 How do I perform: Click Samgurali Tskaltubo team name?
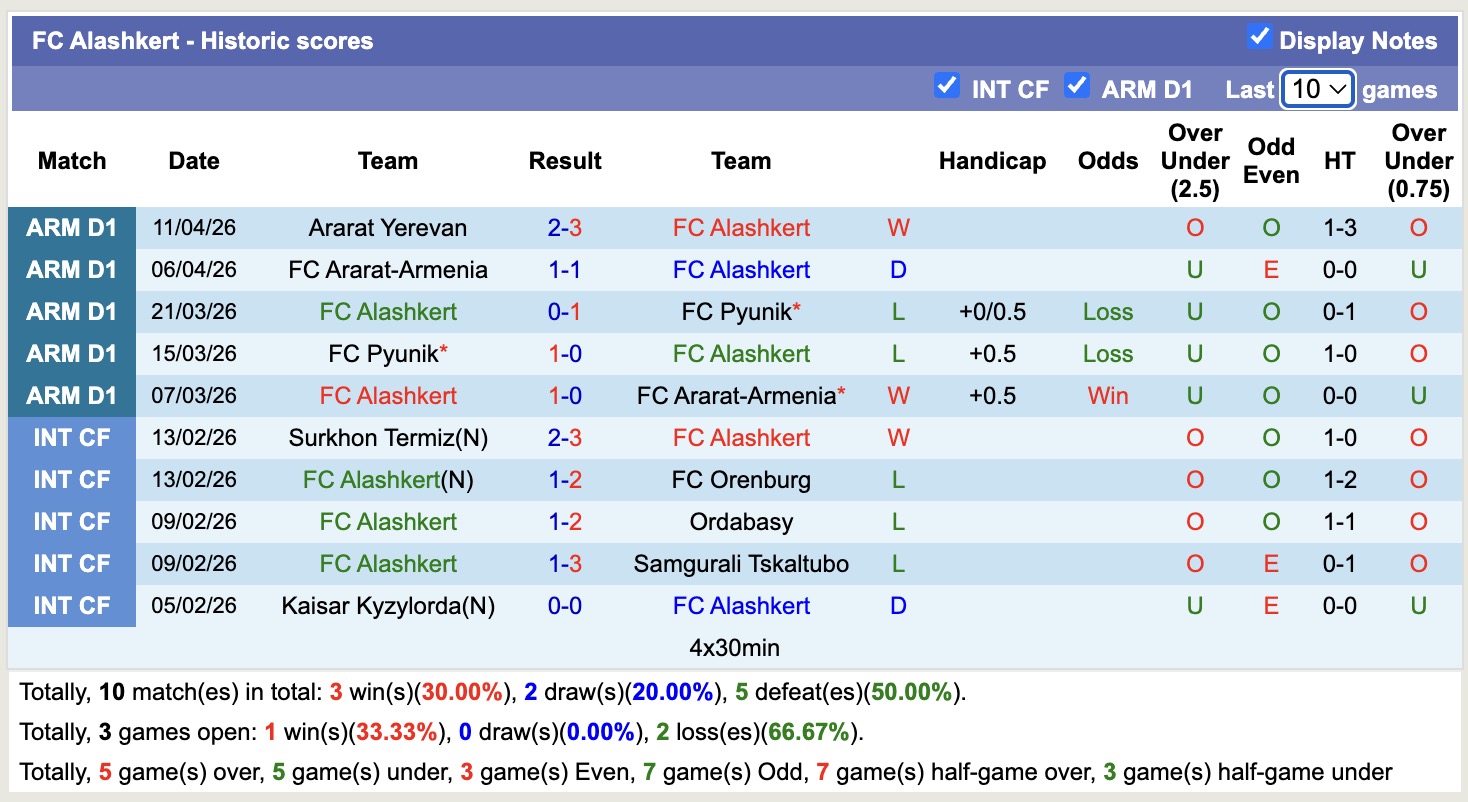[741, 563]
